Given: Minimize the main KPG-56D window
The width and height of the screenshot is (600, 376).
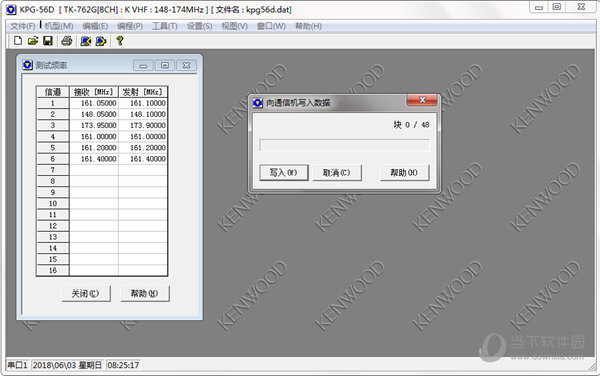Looking at the screenshot, I should 539,7.
